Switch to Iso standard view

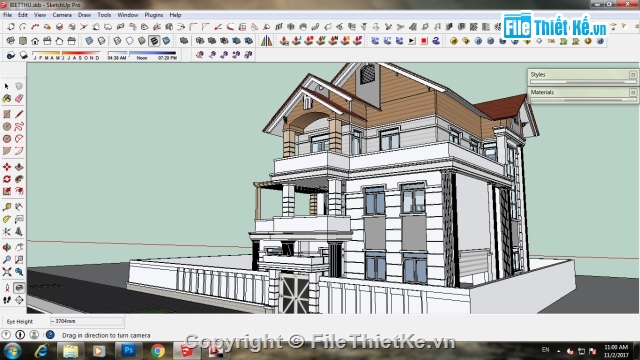pyautogui.click(x=10, y=41)
